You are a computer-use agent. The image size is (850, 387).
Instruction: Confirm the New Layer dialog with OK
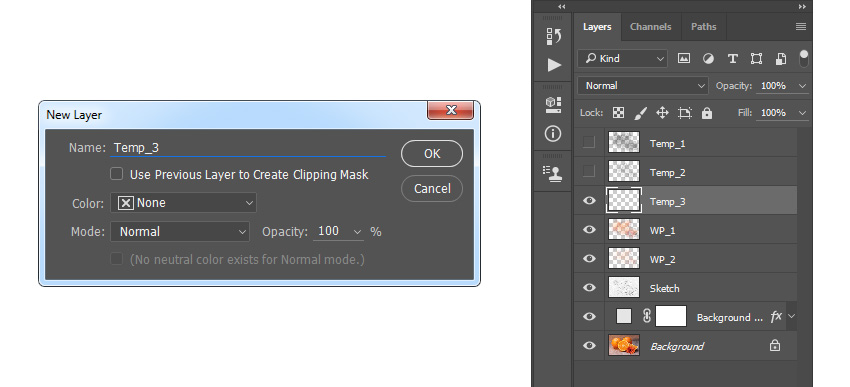click(x=432, y=154)
